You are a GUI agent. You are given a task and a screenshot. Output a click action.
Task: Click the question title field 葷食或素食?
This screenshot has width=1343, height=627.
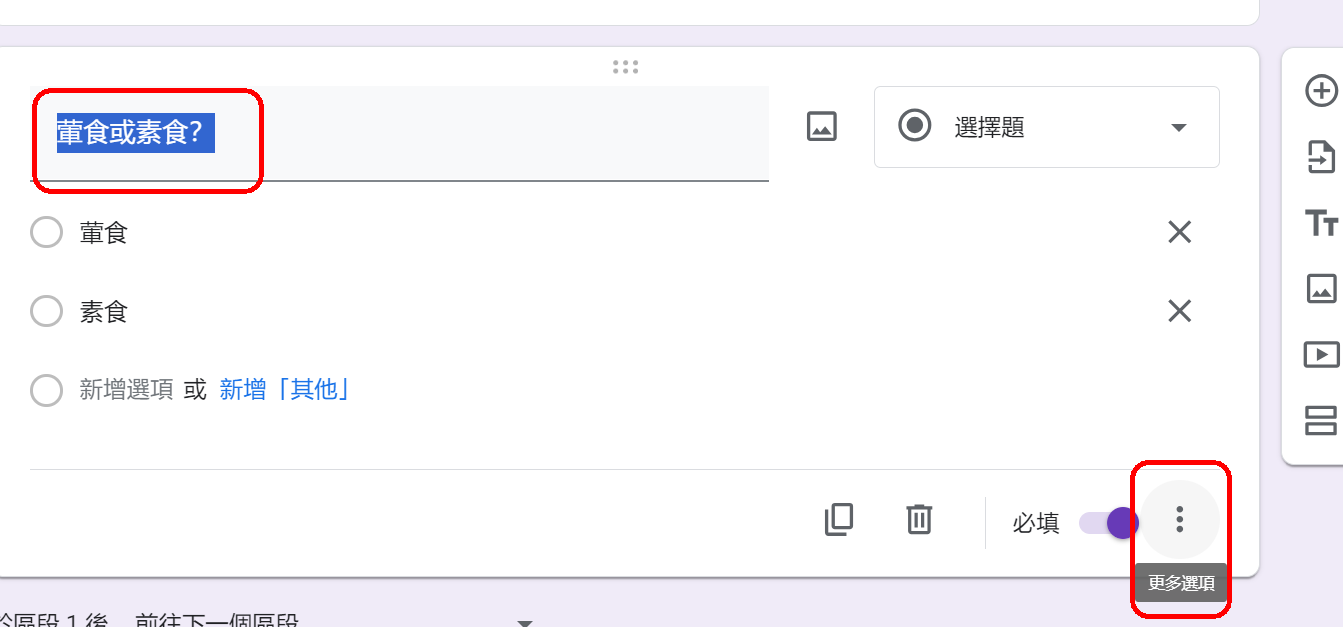(x=400, y=133)
